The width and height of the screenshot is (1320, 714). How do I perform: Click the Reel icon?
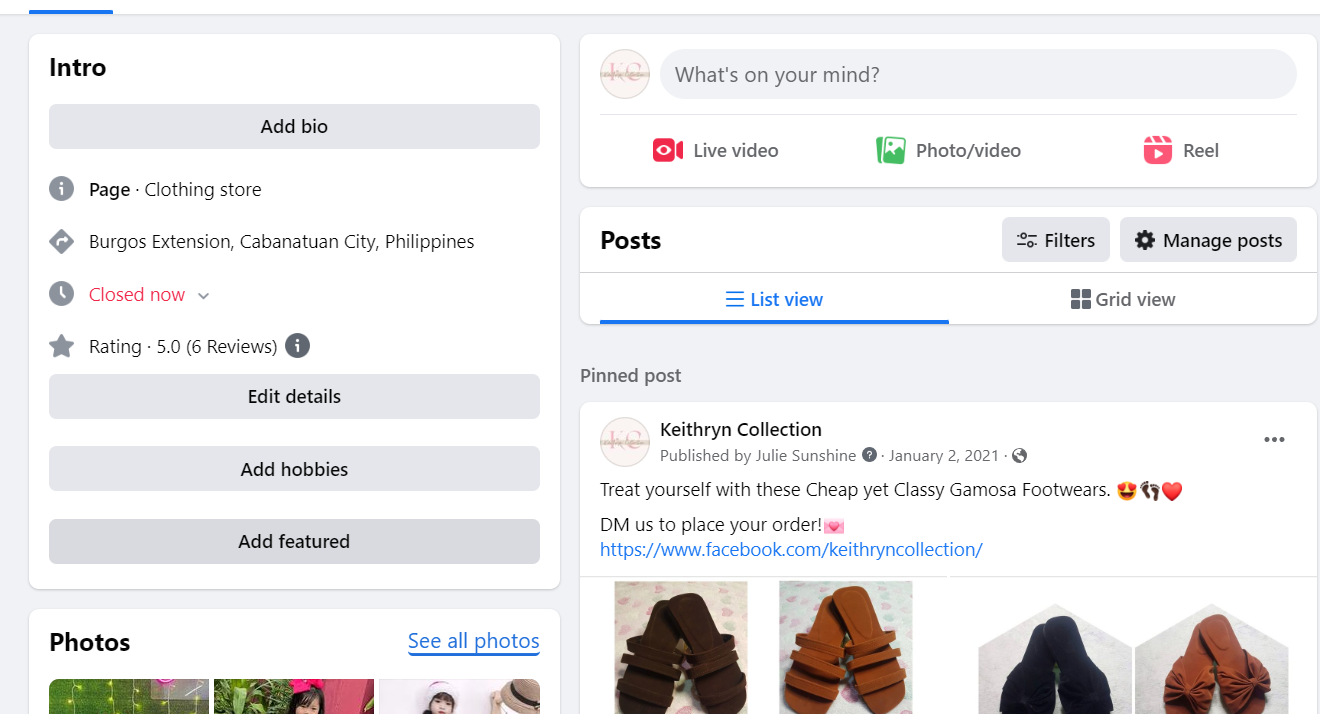(x=1157, y=151)
